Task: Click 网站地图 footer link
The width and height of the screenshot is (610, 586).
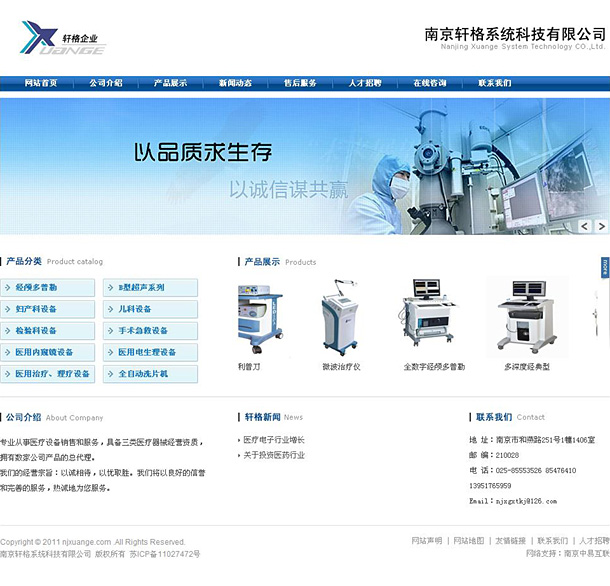Action: click(x=468, y=541)
